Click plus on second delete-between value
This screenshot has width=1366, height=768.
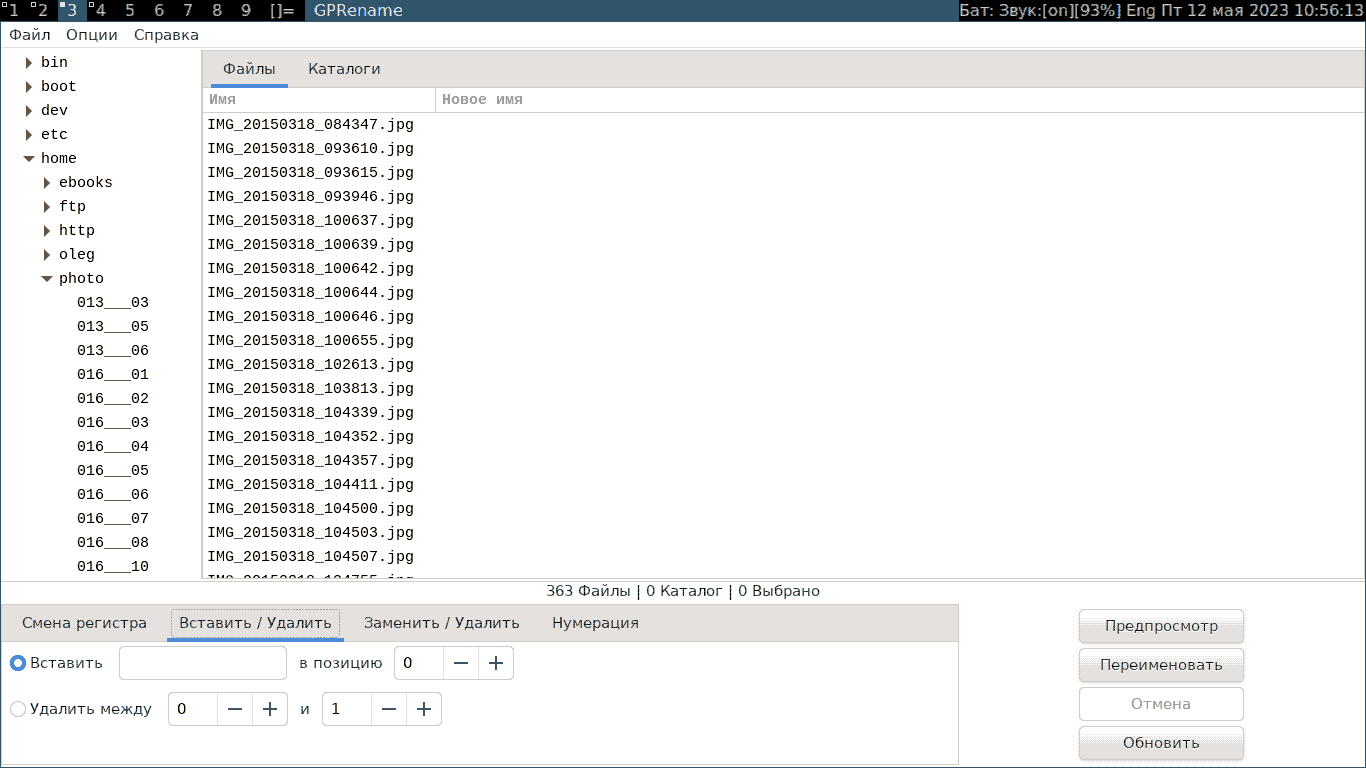tap(424, 709)
